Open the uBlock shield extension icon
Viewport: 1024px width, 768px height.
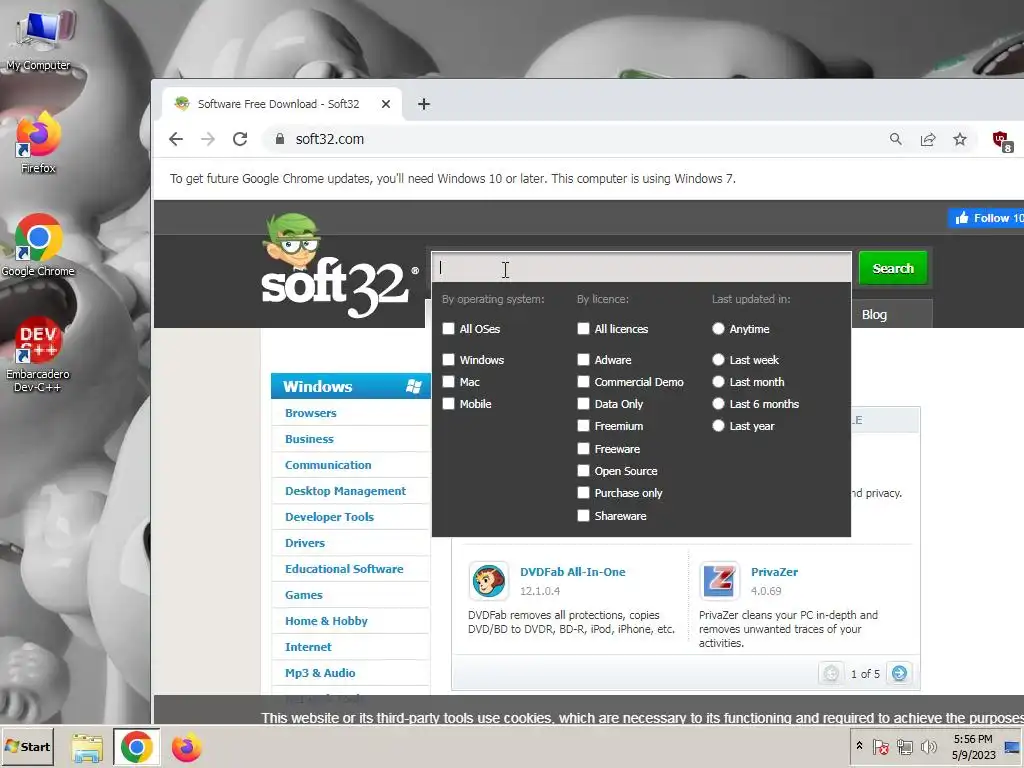click(x=1002, y=140)
